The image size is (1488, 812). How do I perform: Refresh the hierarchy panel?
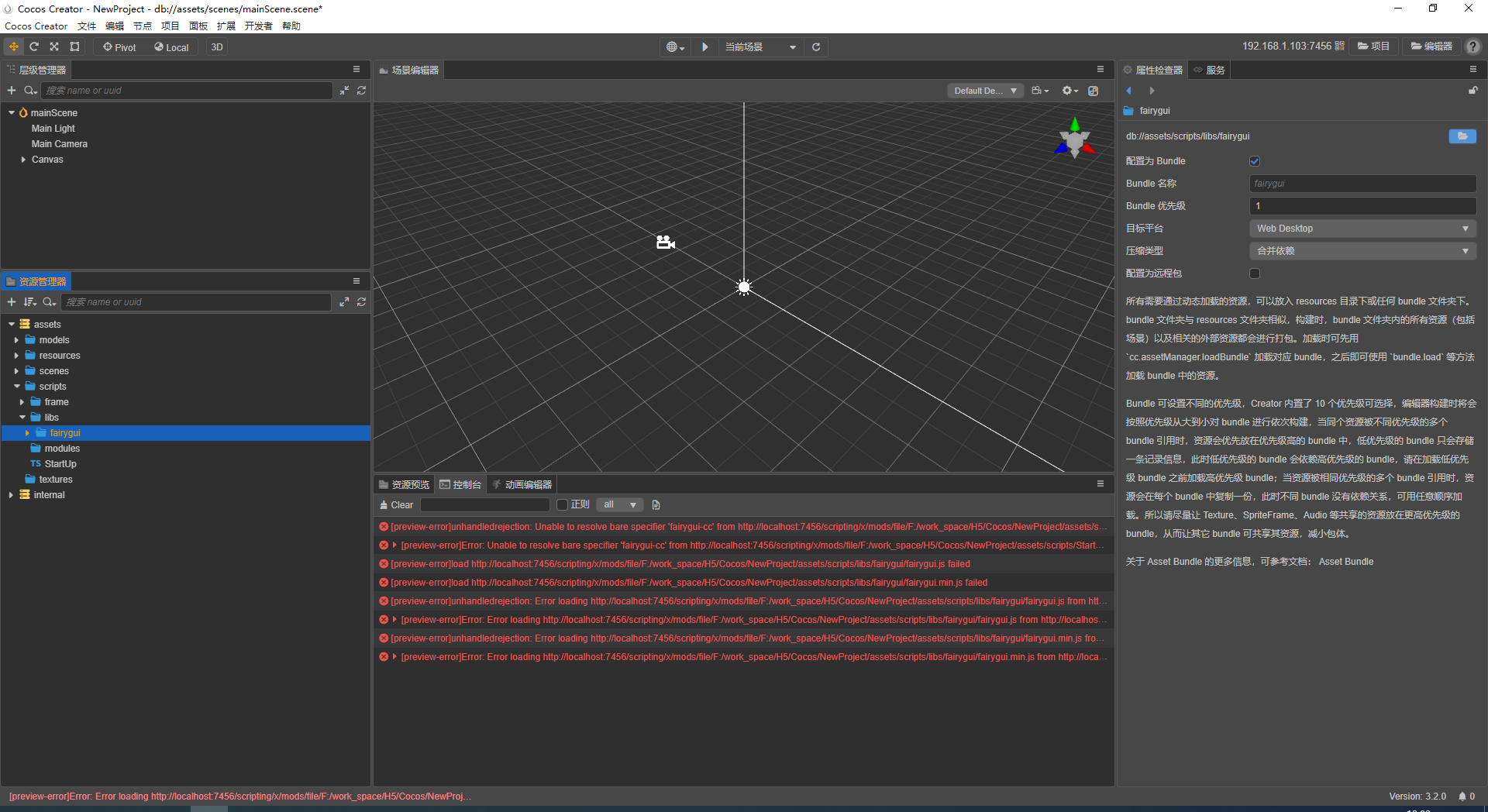361,91
